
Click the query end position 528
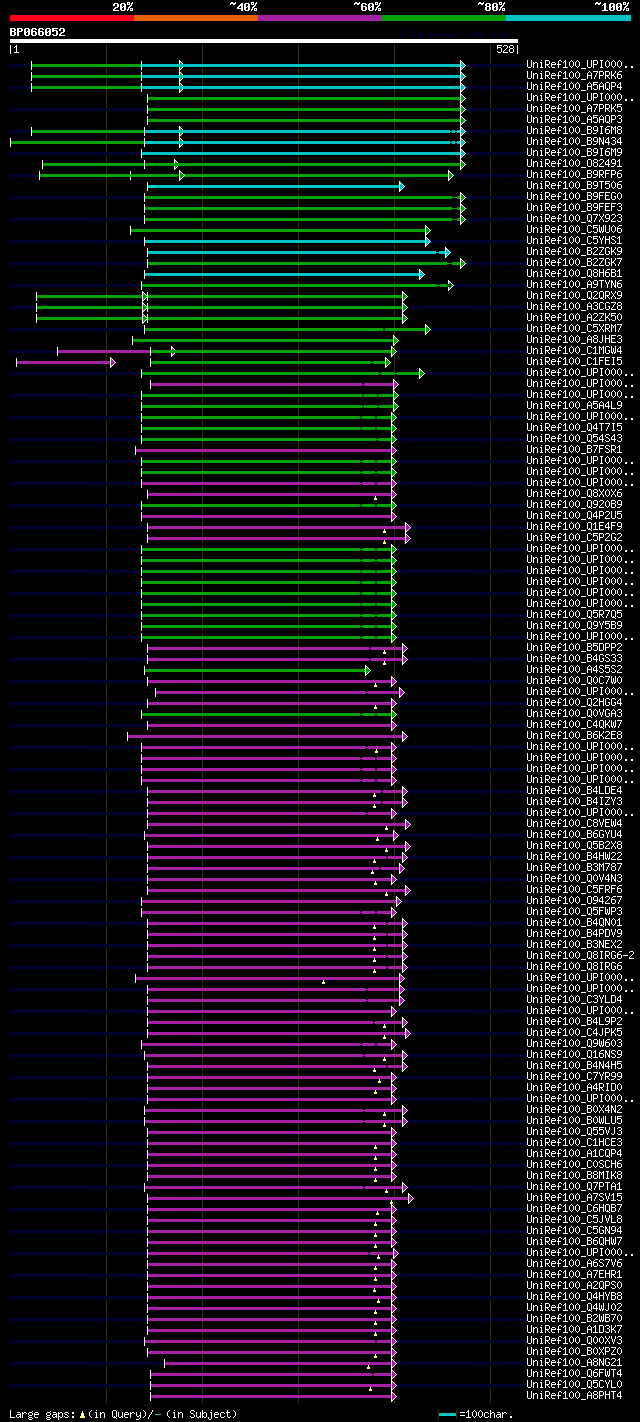pyautogui.click(x=505, y=49)
